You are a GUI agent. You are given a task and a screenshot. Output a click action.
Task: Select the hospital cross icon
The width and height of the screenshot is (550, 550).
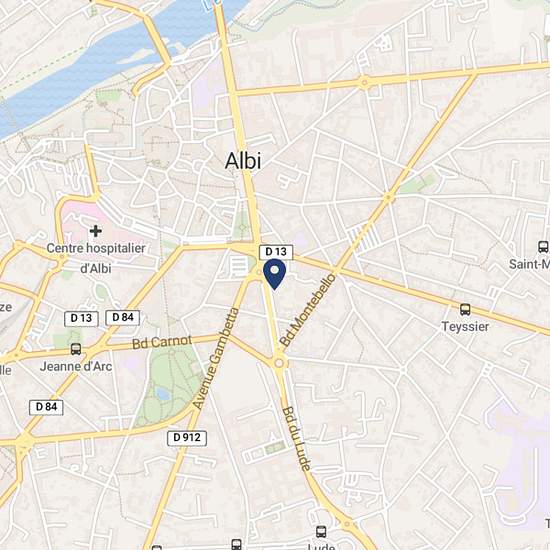(95, 231)
